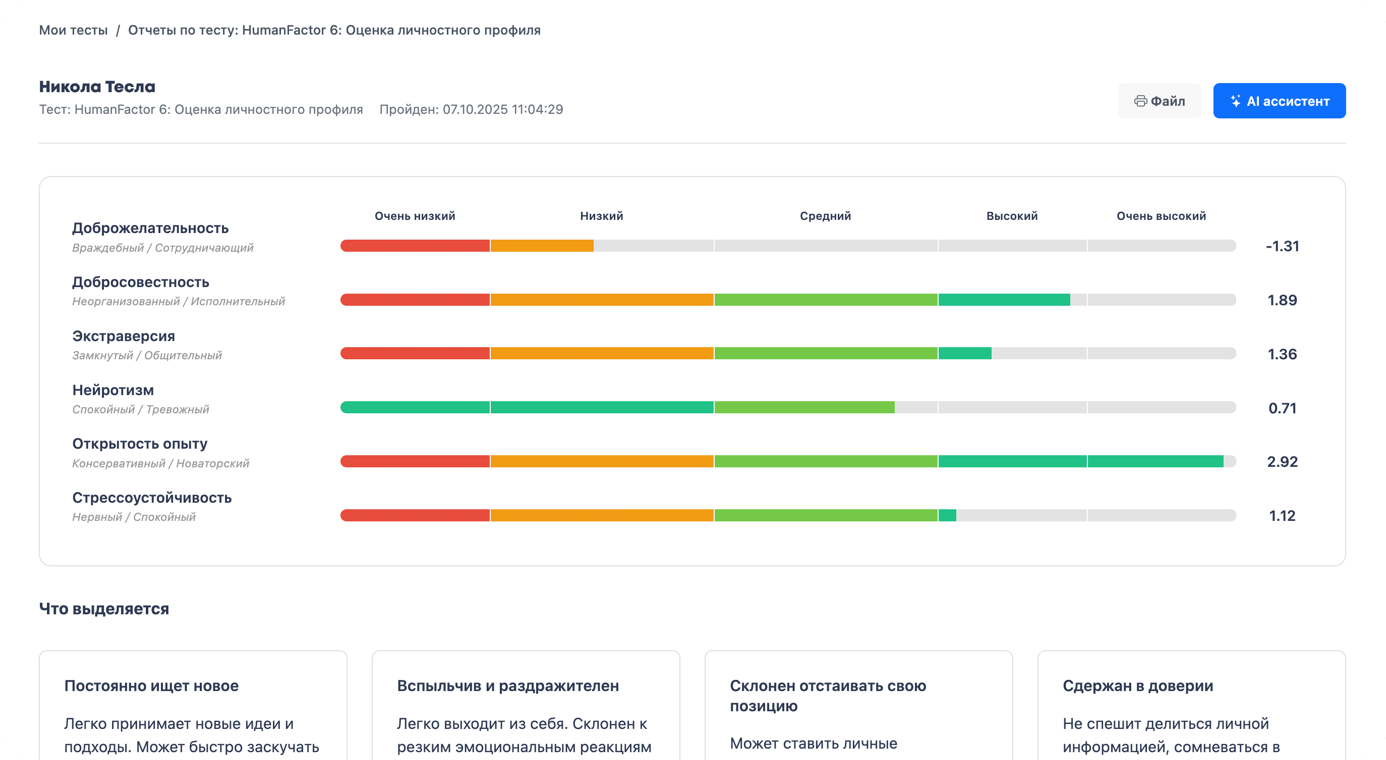1386x760 pixels.
Task: Open the AI ассистент panel
Action: coord(1279,101)
